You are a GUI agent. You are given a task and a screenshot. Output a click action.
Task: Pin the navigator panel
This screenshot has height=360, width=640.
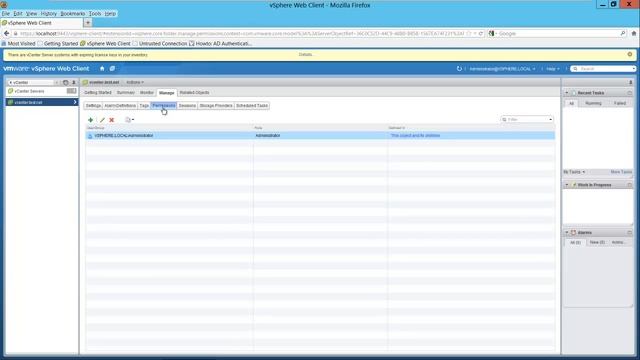[74, 82]
